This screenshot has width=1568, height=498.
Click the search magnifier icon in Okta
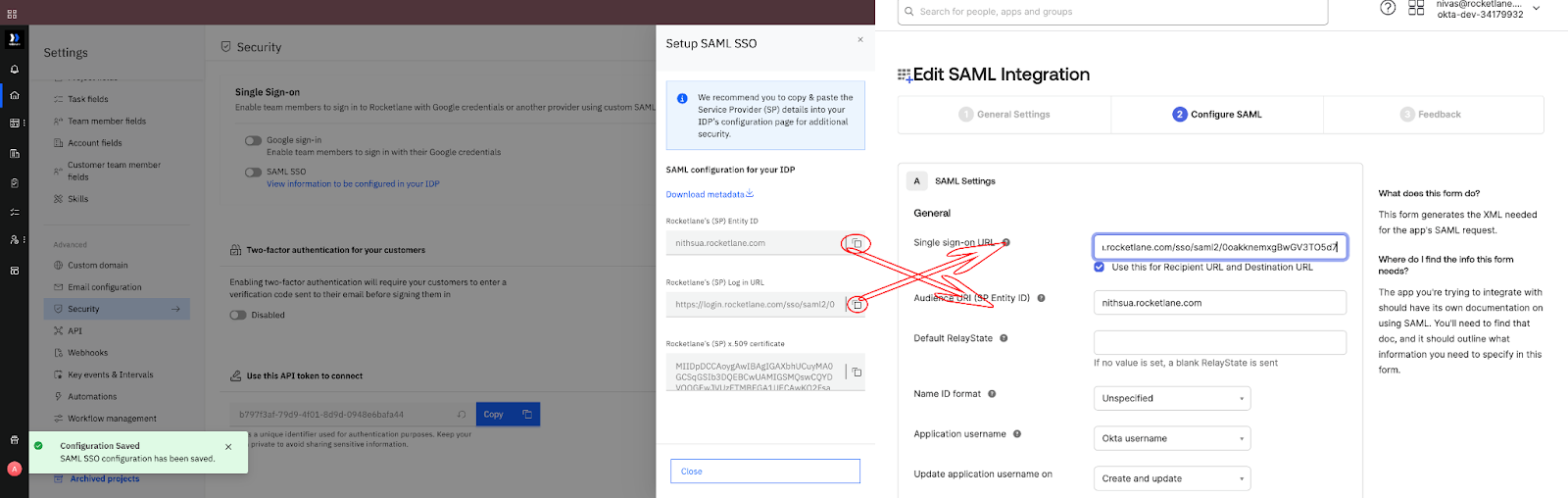909,12
